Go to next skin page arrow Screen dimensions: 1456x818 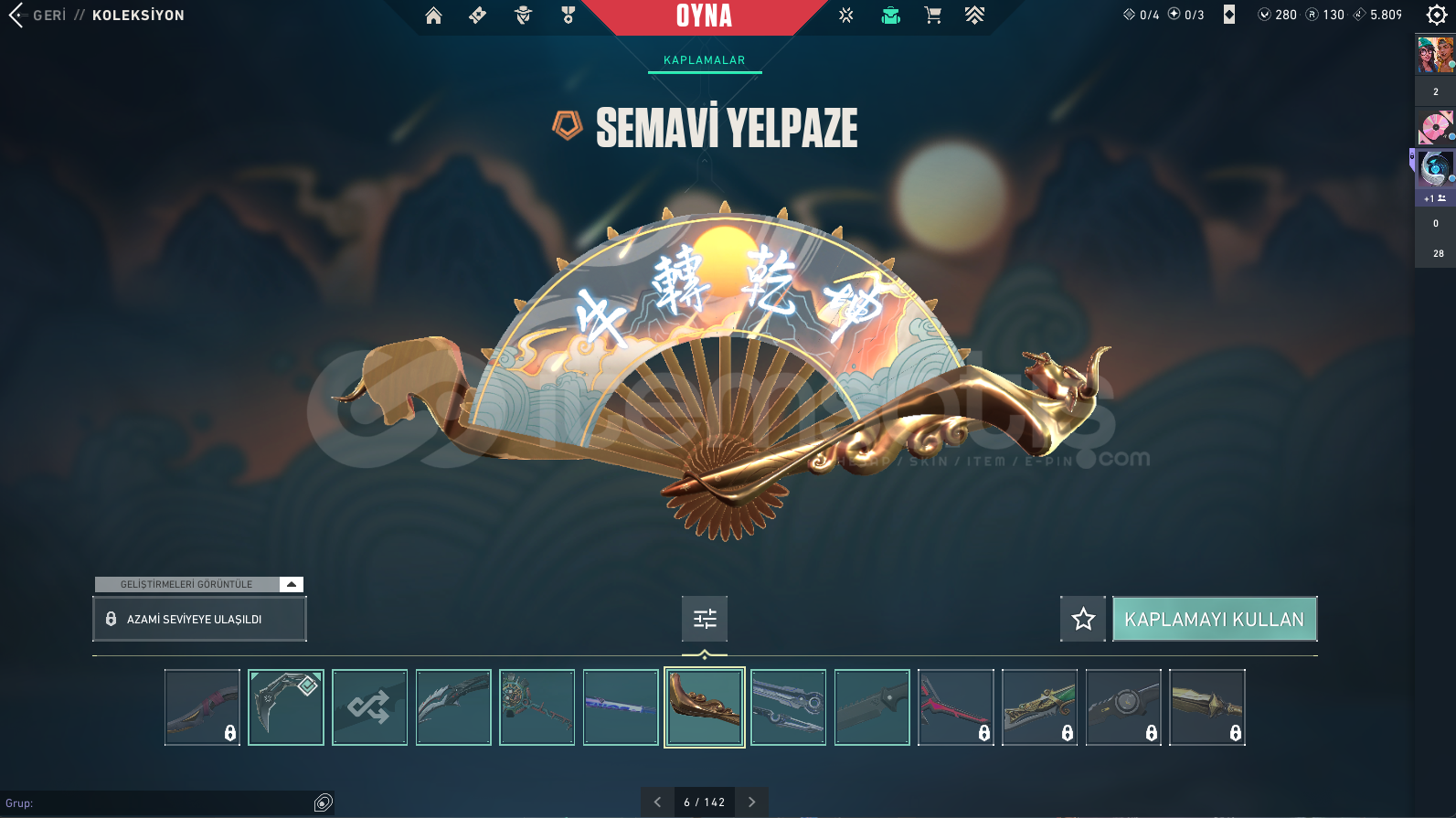click(752, 802)
